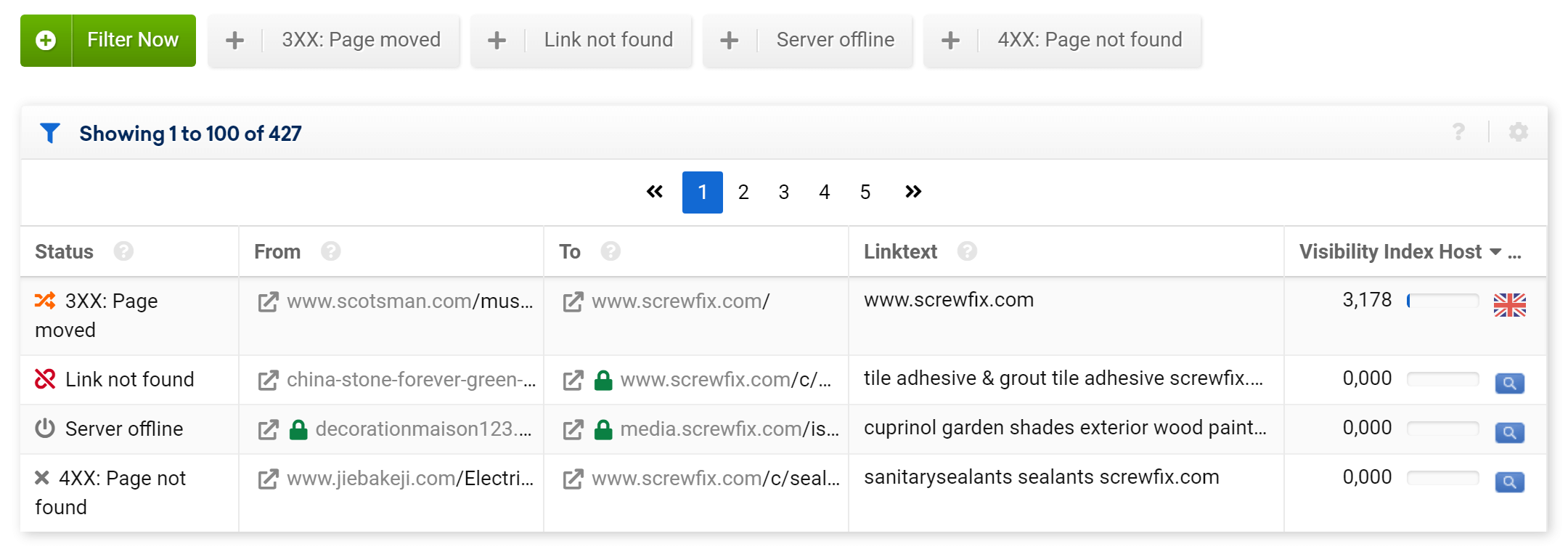Go to page 2
The width and height of the screenshot is (1568, 552).
click(743, 192)
